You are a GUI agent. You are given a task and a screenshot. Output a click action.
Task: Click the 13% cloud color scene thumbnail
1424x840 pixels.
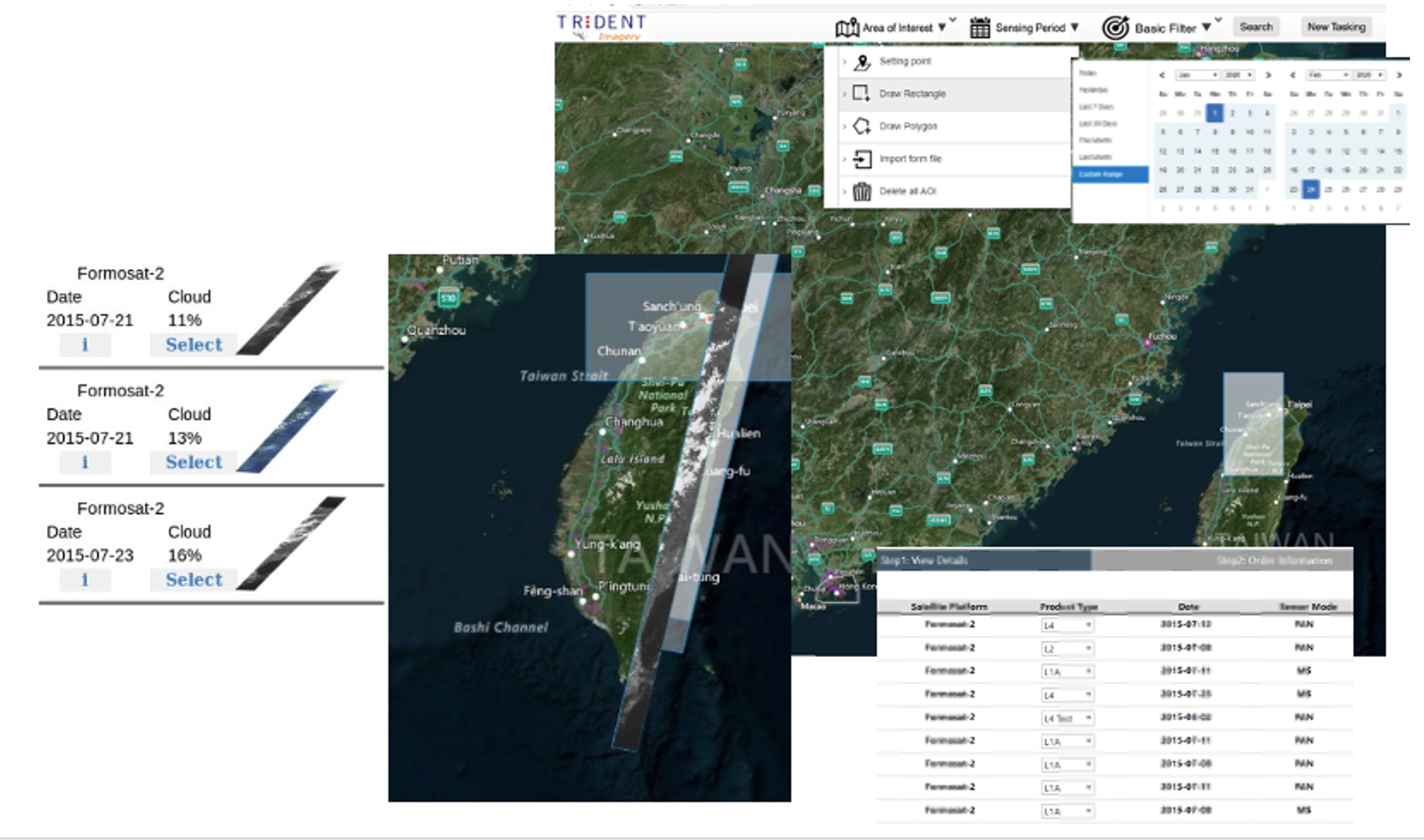tap(288, 428)
